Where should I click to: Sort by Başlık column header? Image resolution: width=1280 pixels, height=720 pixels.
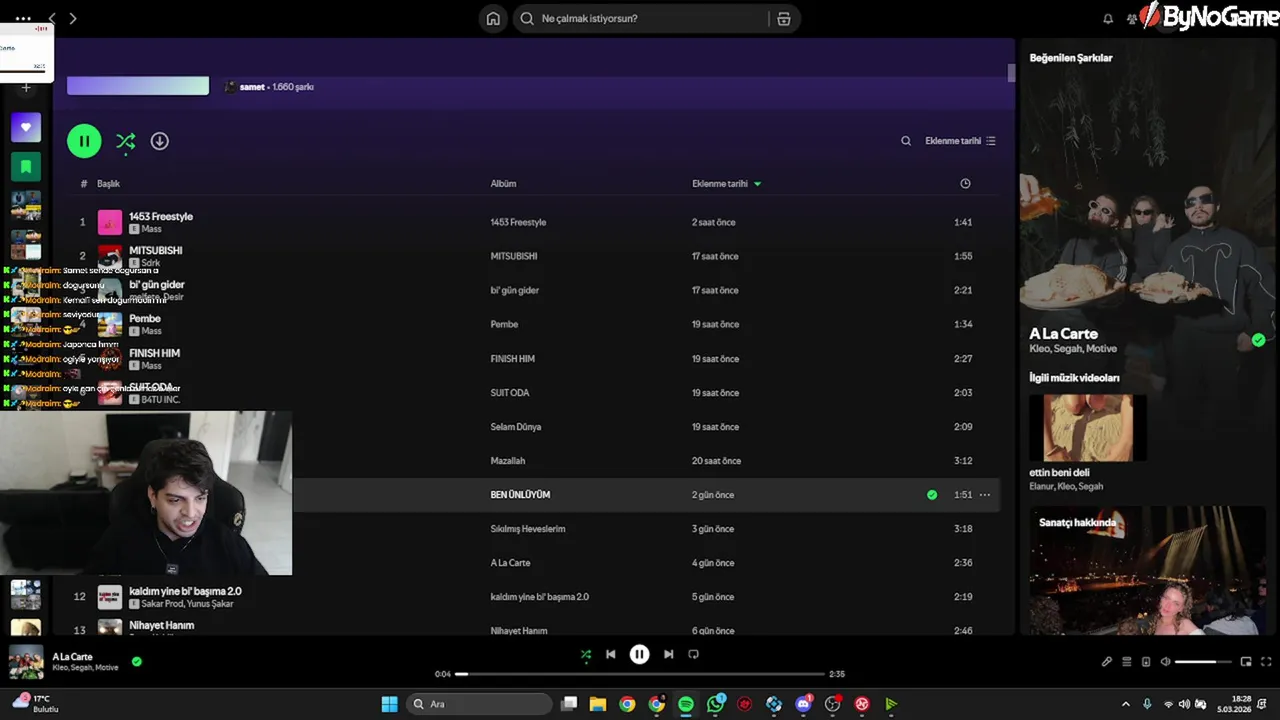pos(108,183)
